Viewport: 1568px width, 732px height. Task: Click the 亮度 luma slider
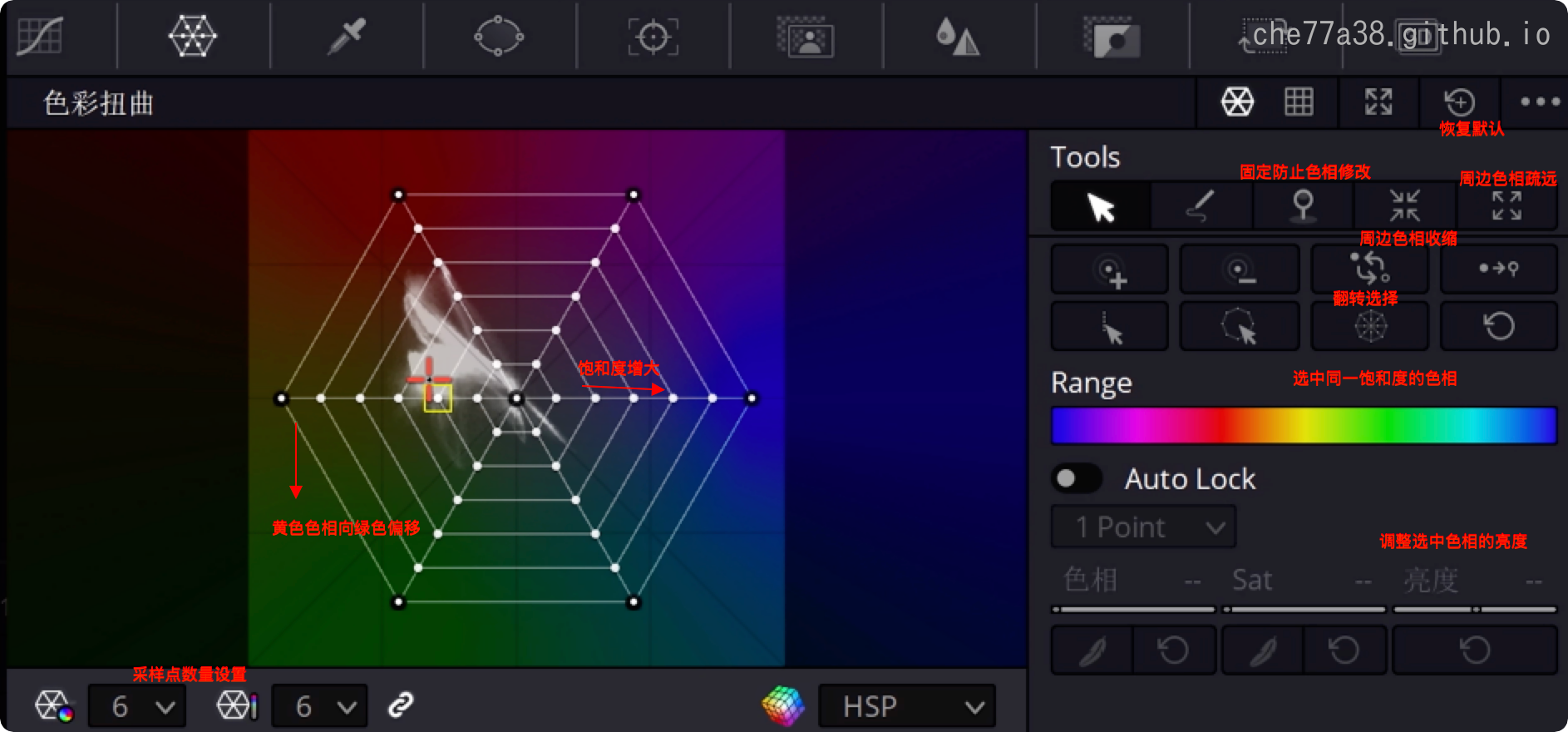(x=1474, y=610)
